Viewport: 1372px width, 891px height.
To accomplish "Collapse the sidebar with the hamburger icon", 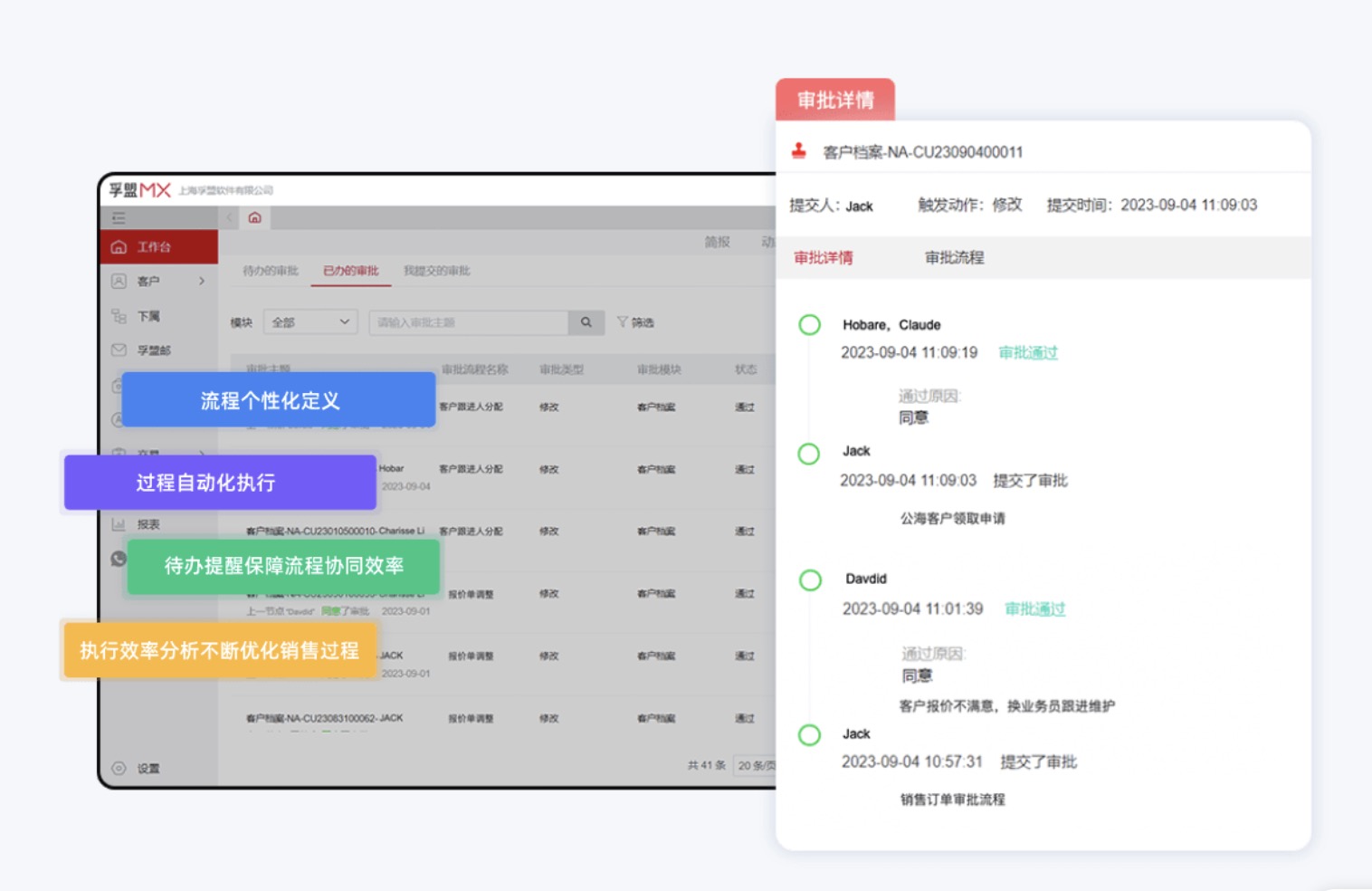I will coord(118,217).
